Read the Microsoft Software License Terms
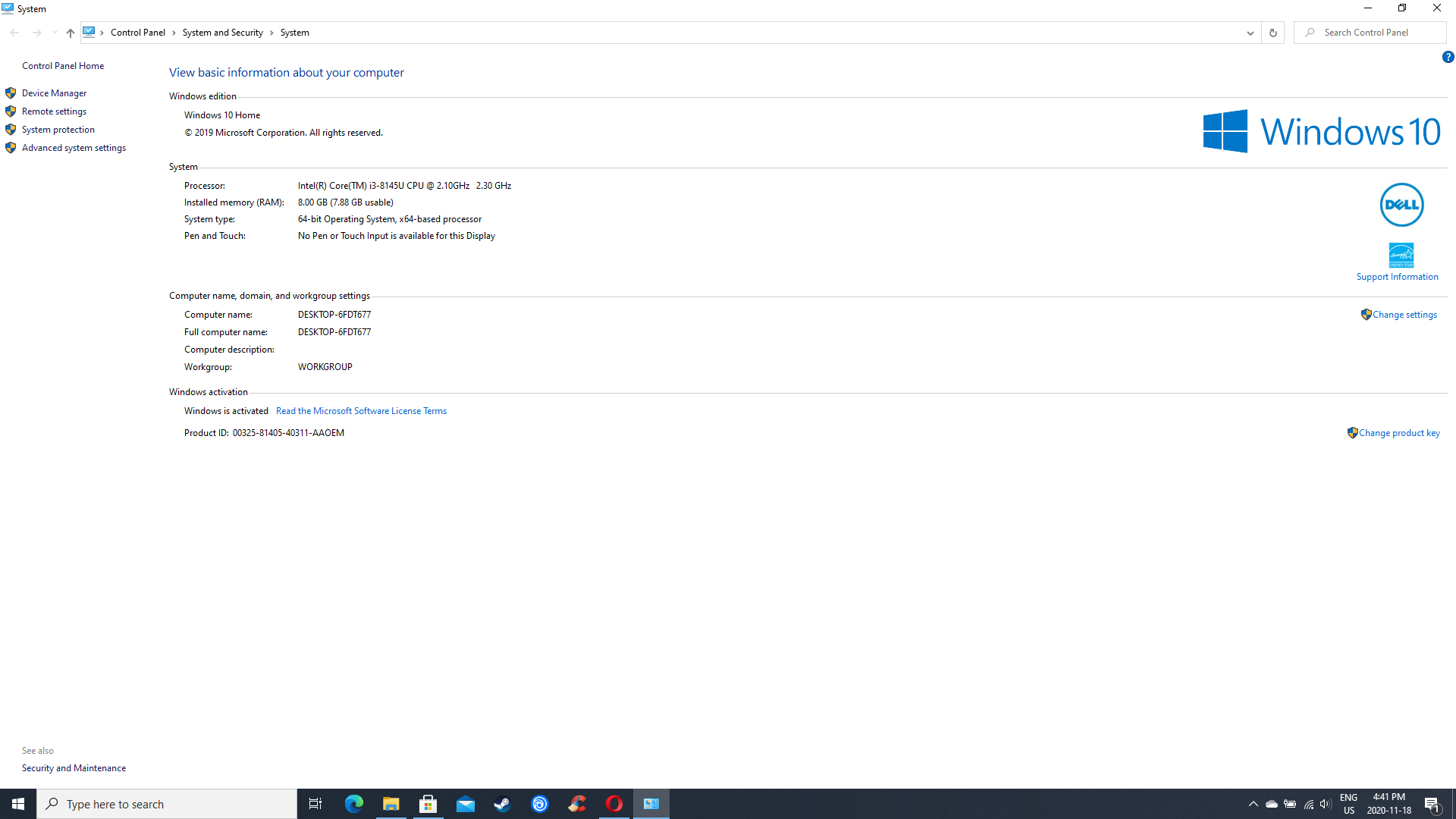Viewport: 1456px width, 819px height. [361, 411]
